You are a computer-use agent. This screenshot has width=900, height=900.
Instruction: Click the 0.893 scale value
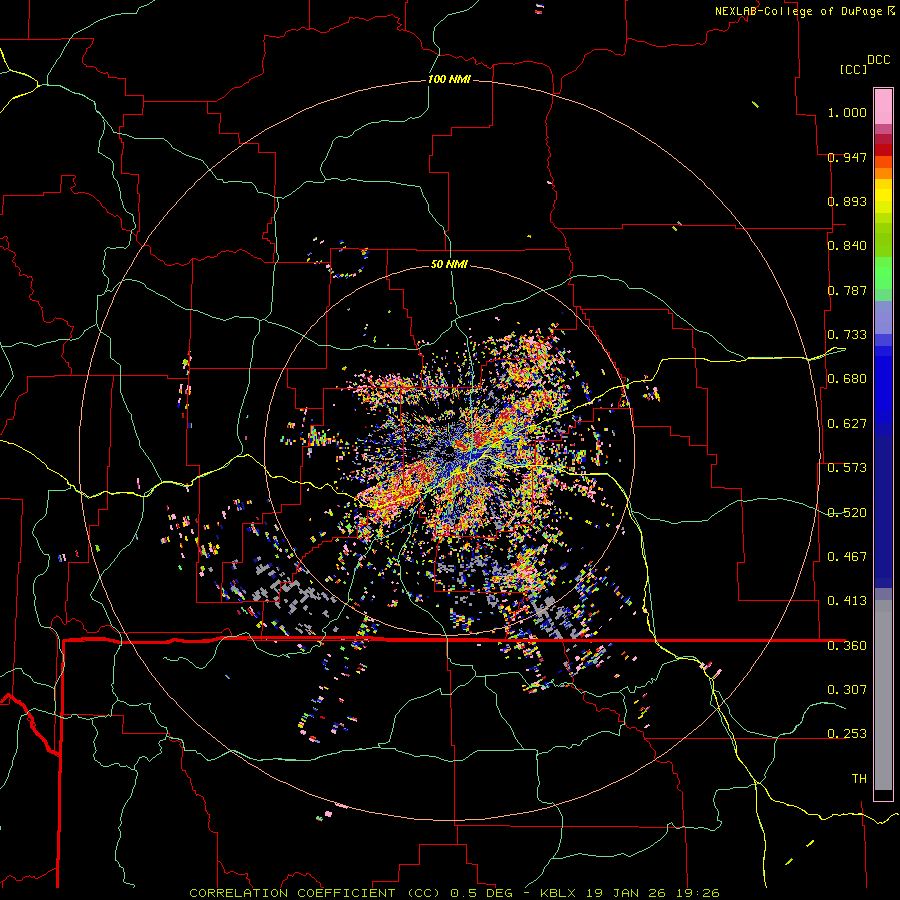coord(847,201)
